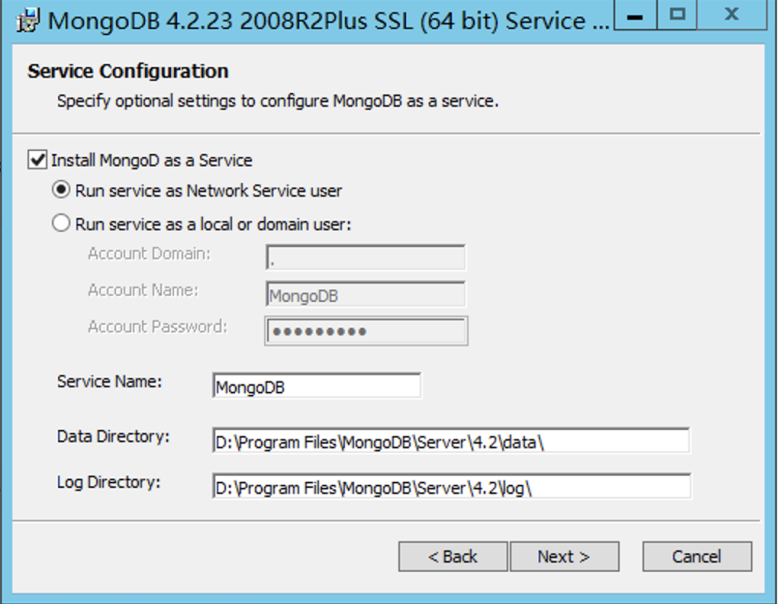Choose Run service as local or domain user
Viewport: 780px width, 604px height.
point(62,224)
